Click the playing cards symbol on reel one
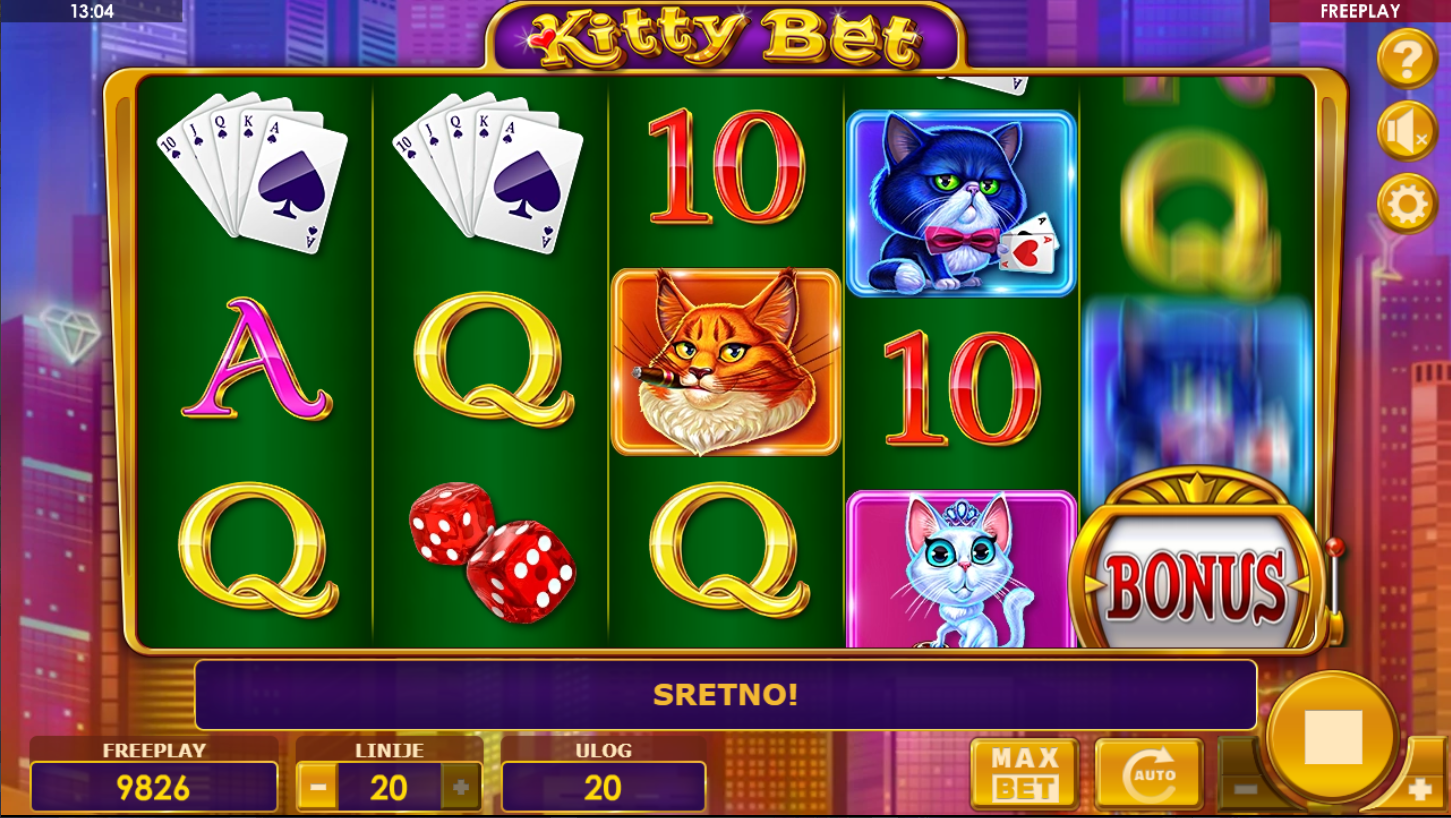Viewport: 1451px width, 818px height. pos(252,172)
